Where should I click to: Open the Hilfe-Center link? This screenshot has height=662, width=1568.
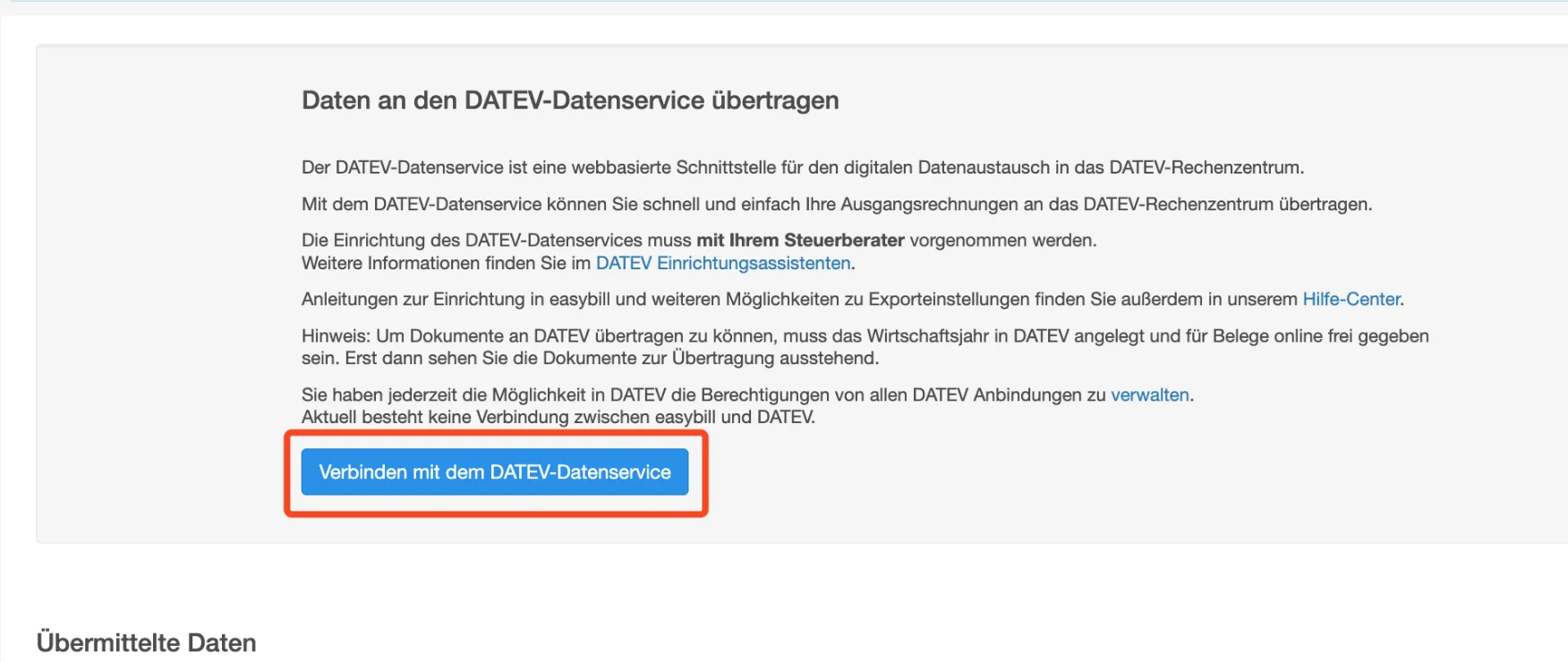(x=1351, y=299)
